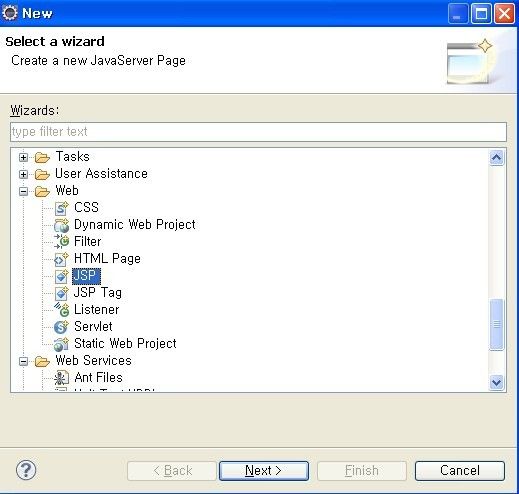The width and height of the screenshot is (519, 494).
Task: Minimize the New dialog window
Action: click(x=458, y=14)
